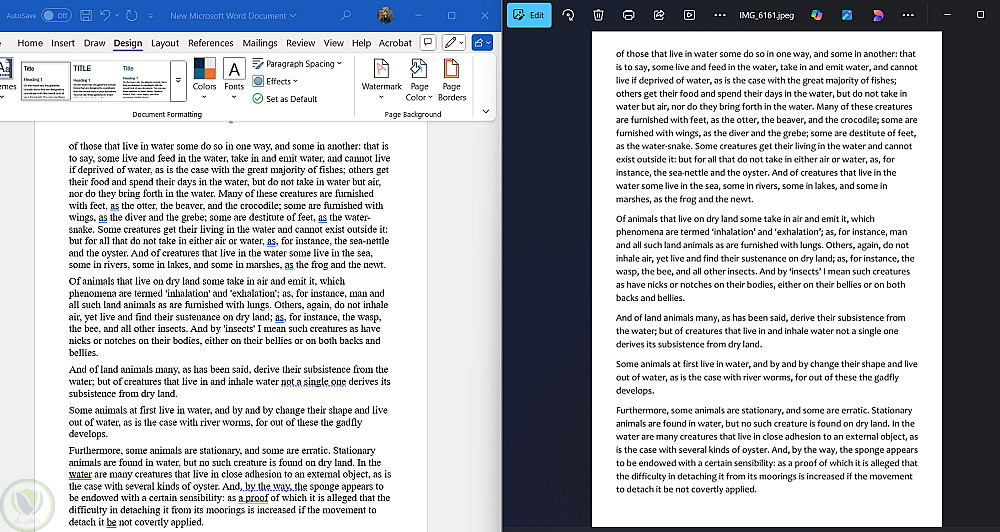The image size is (1000, 532).
Task: Undo the last action in Word
Action: coord(105,15)
